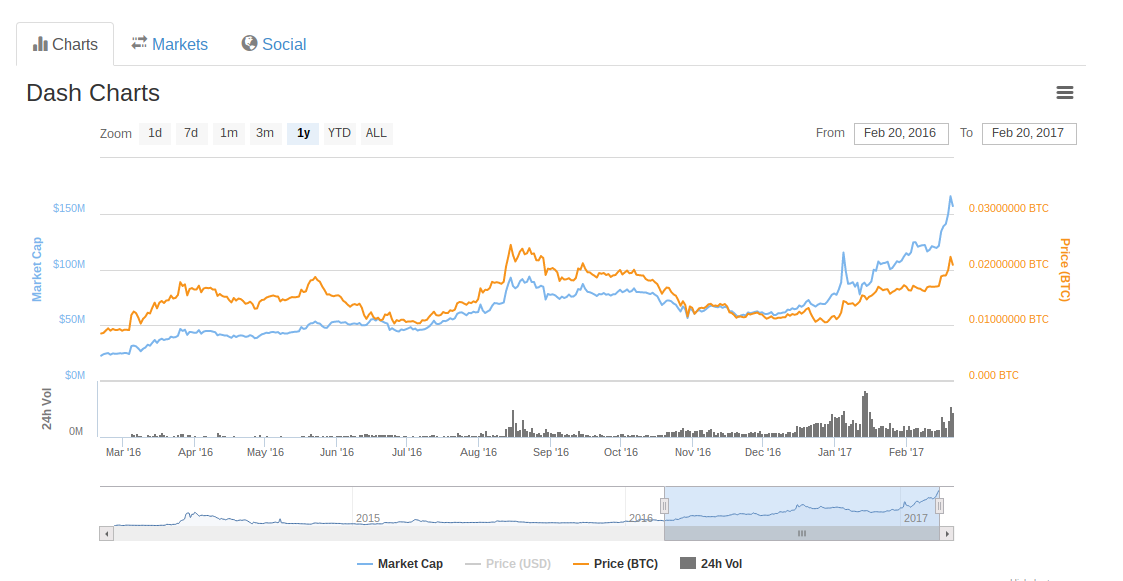
Task: Select the 1y zoom range
Action: coord(303,133)
